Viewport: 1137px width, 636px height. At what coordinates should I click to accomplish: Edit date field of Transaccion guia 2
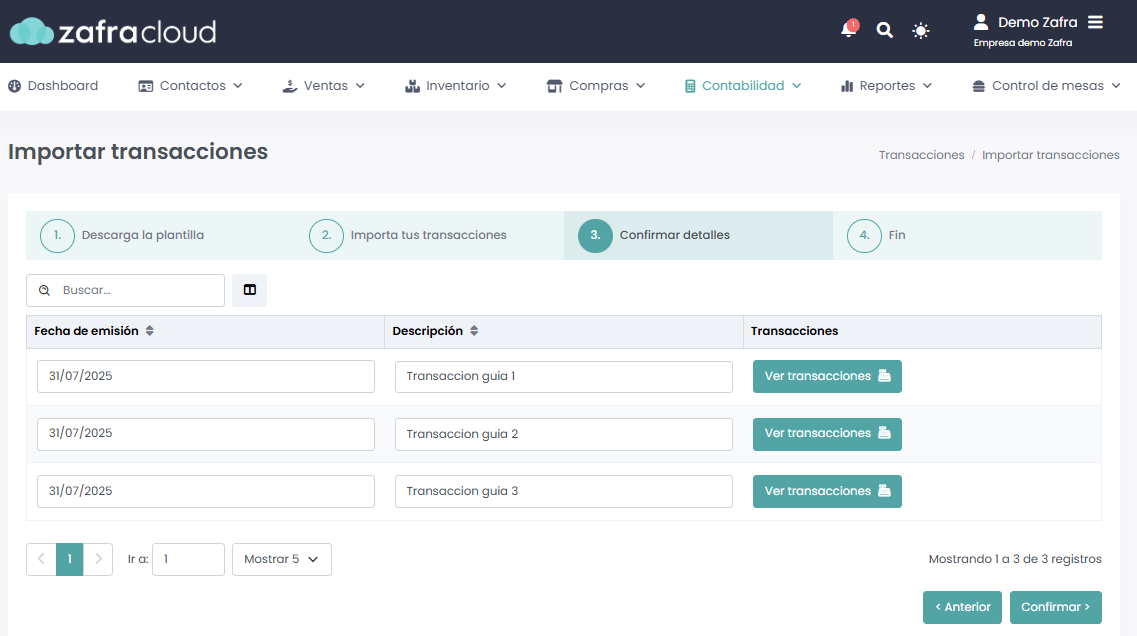pos(206,434)
